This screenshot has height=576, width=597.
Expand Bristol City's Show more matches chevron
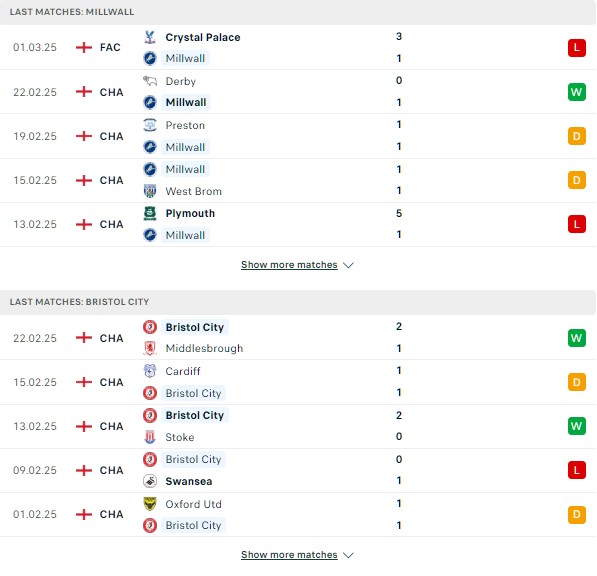coord(348,555)
